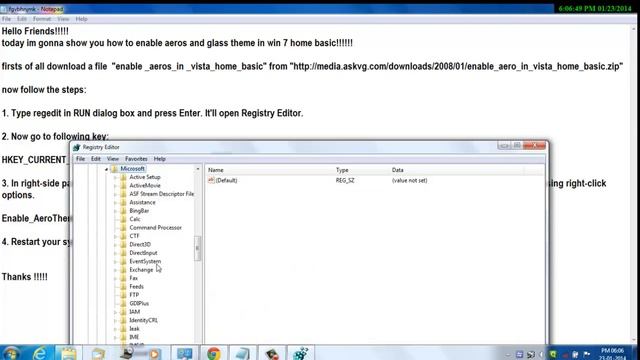Screen dimensions: 640x360
Task: Open Help menu in Registry Editor
Action: pyautogui.click(x=160, y=159)
